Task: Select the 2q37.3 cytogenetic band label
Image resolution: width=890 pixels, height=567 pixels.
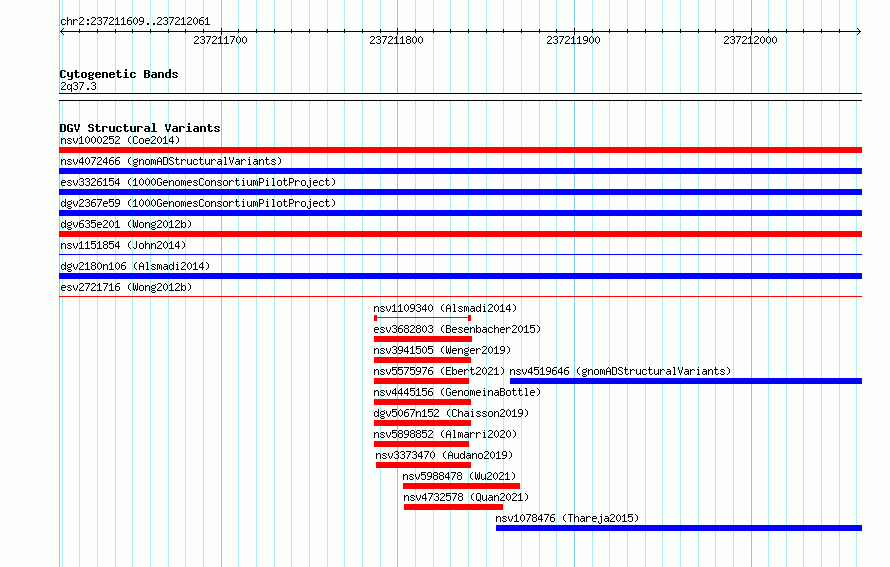Action: [x=78, y=86]
